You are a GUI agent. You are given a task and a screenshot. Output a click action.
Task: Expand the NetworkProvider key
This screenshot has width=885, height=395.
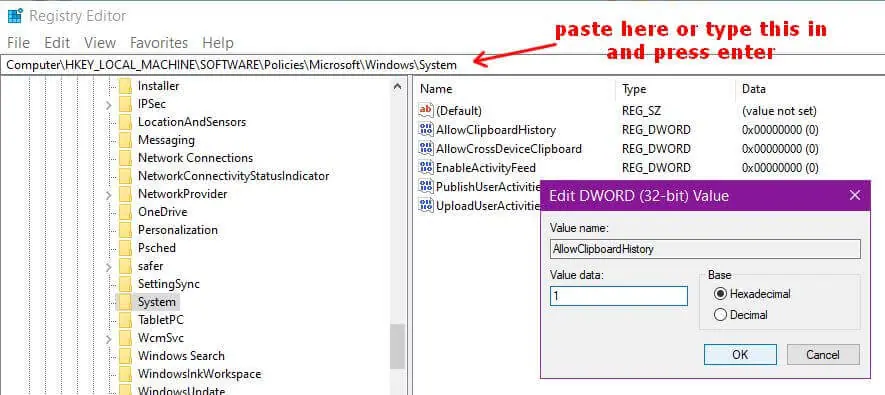pos(108,194)
